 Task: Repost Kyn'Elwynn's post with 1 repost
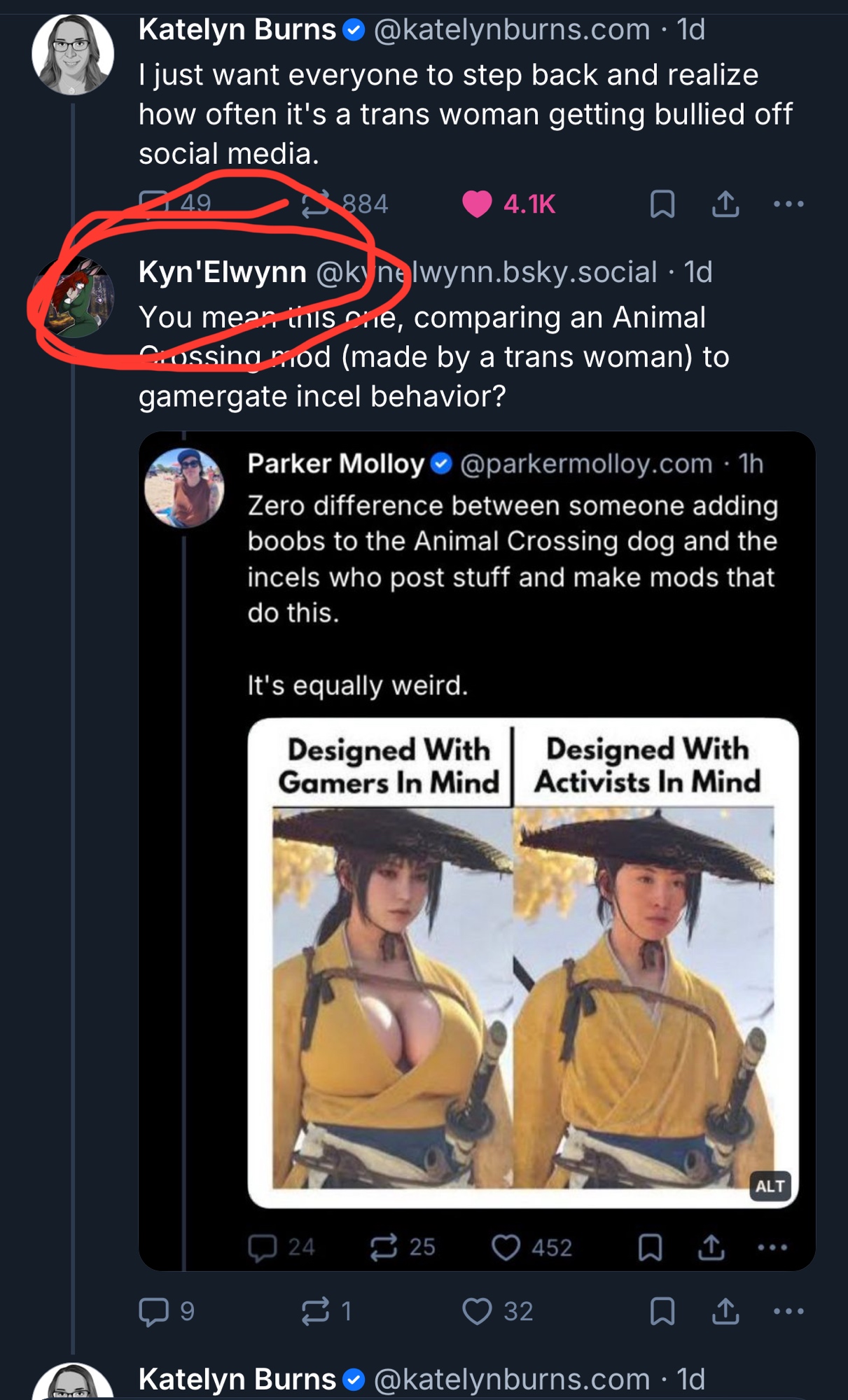pyautogui.click(x=315, y=1311)
